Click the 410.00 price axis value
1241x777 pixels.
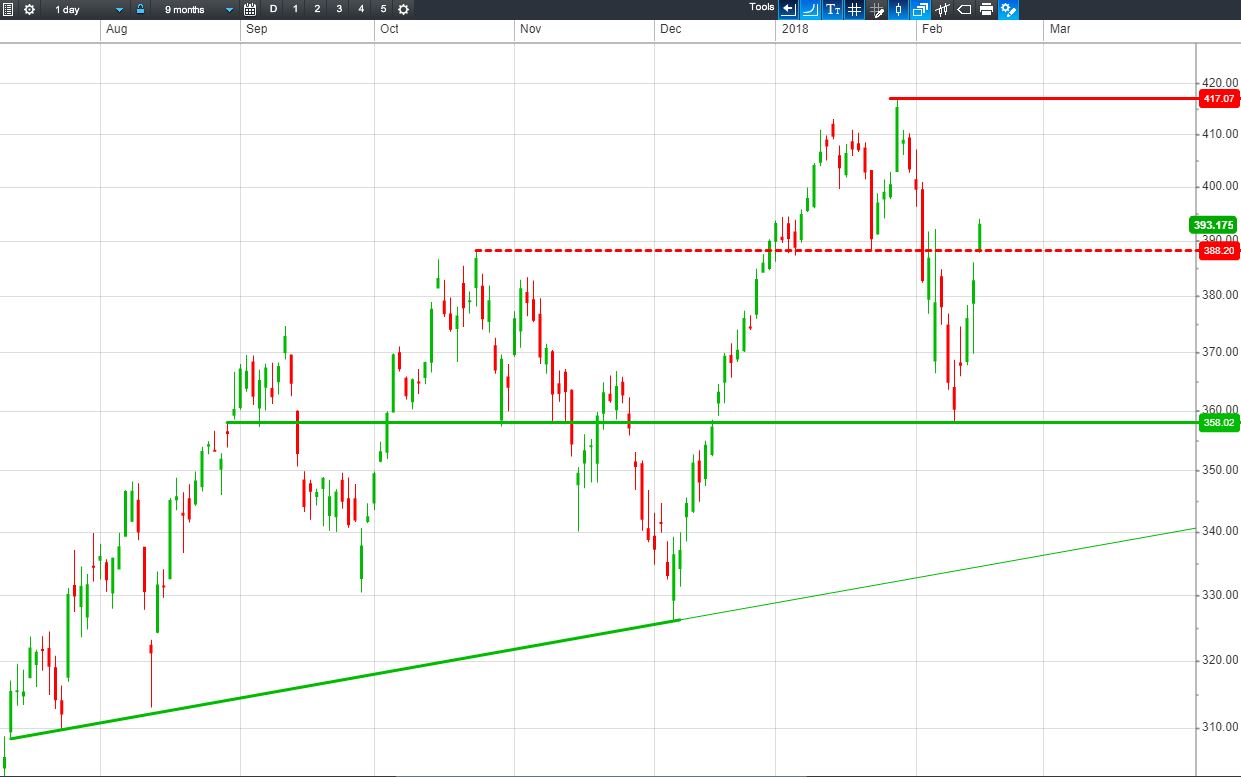1221,134
